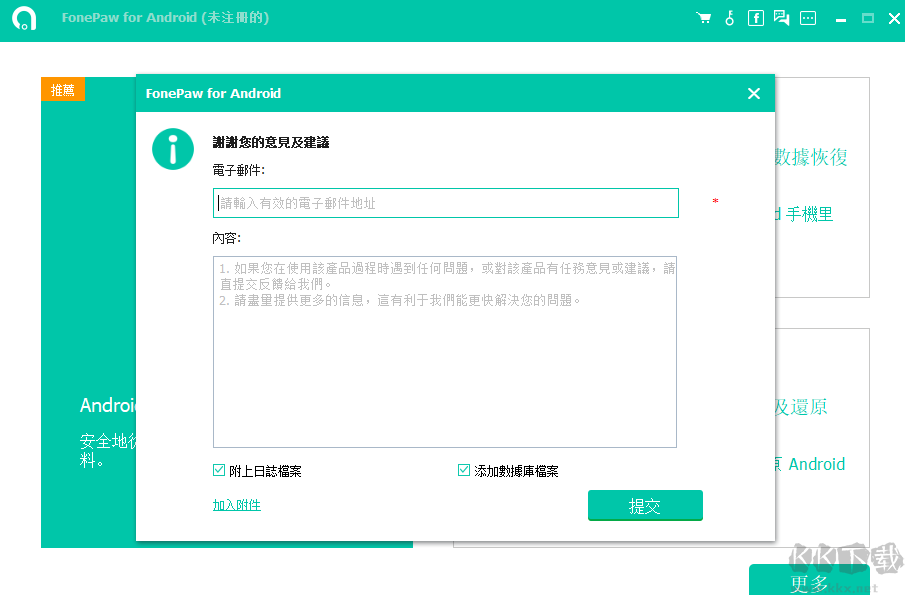
Task: Click the headset-style key icon in titlebar
Action: [x=729, y=17]
